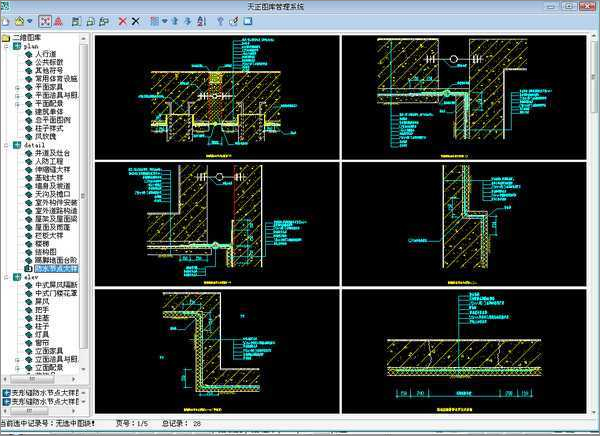
Task: Select the 伸缩缝大样 category
Action: [53, 170]
